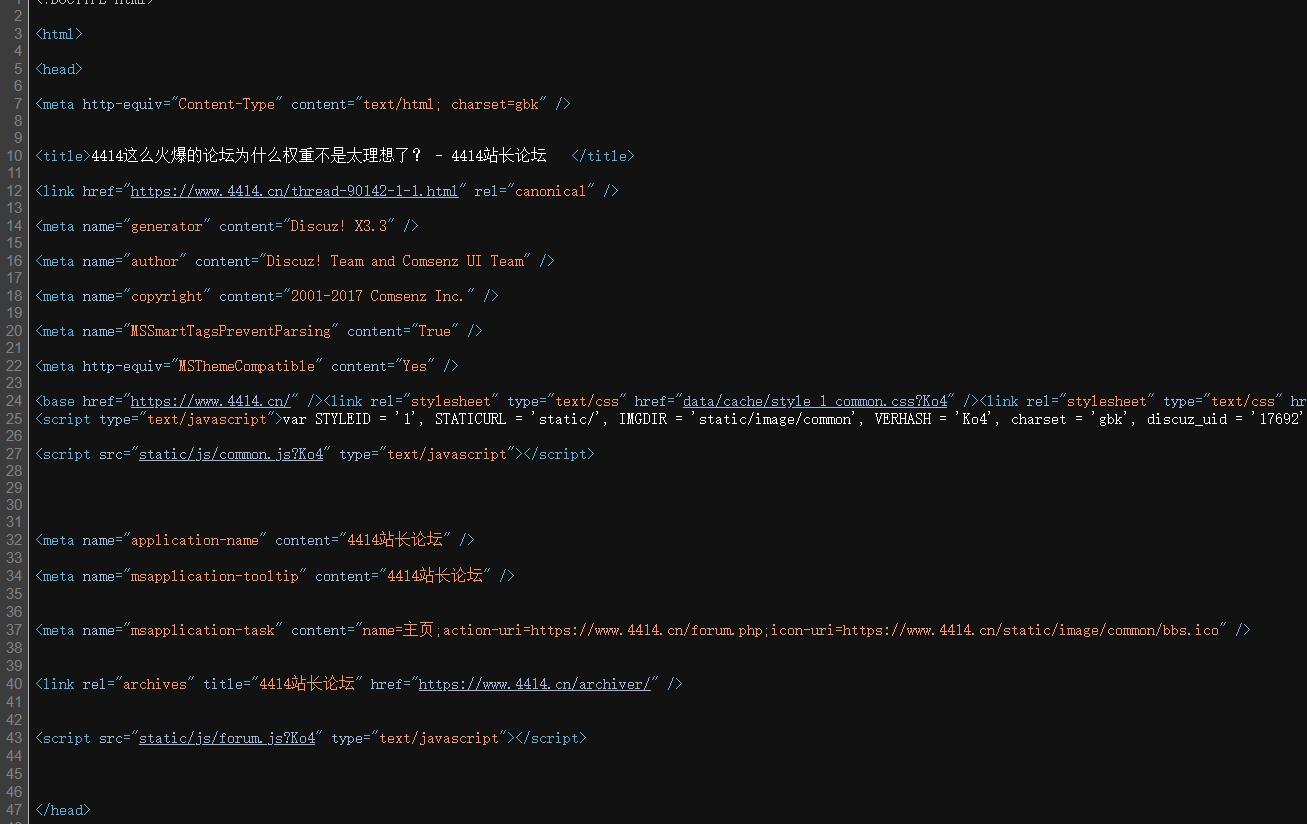
Task: Click the "True" content value
Action: [434, 331]
